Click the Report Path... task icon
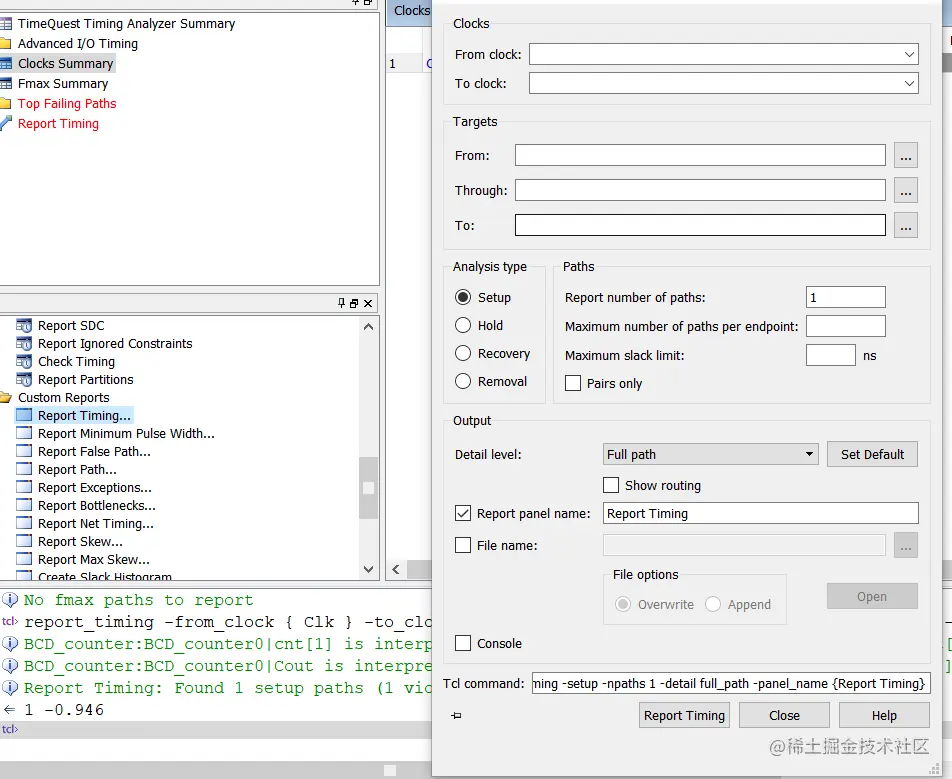The height and width of the screenshot is (779, 952). tap(24, 469)
